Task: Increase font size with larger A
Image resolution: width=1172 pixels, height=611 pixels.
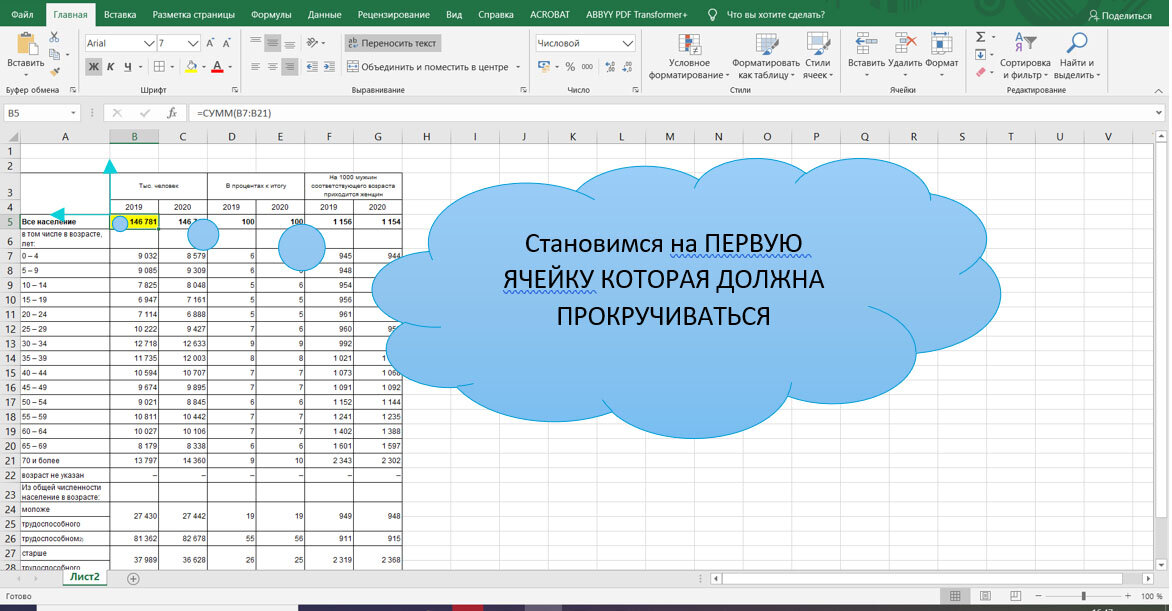Action: point(210,43)
